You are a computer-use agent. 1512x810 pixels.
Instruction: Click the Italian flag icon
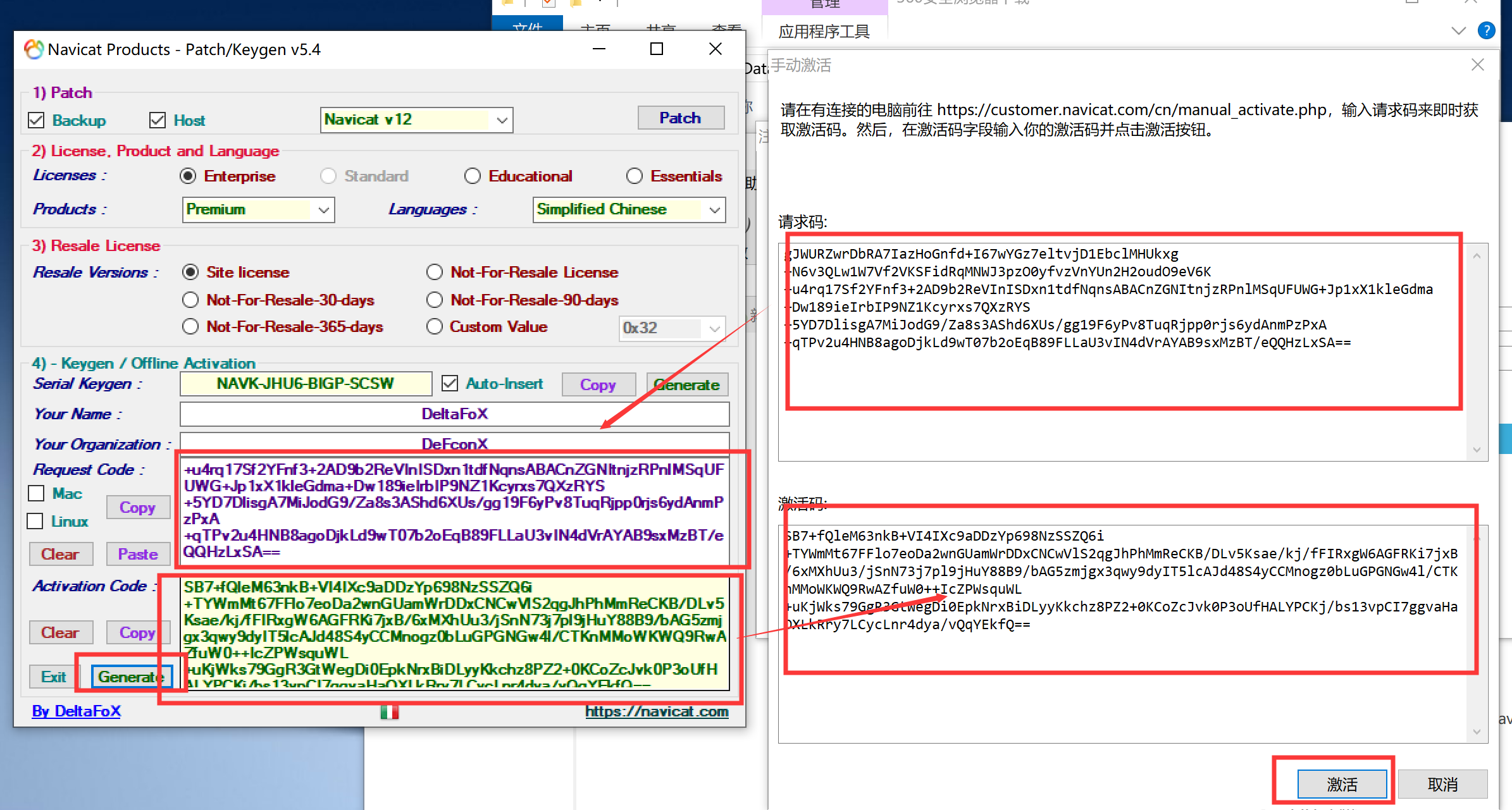click(x=390, y=712)
